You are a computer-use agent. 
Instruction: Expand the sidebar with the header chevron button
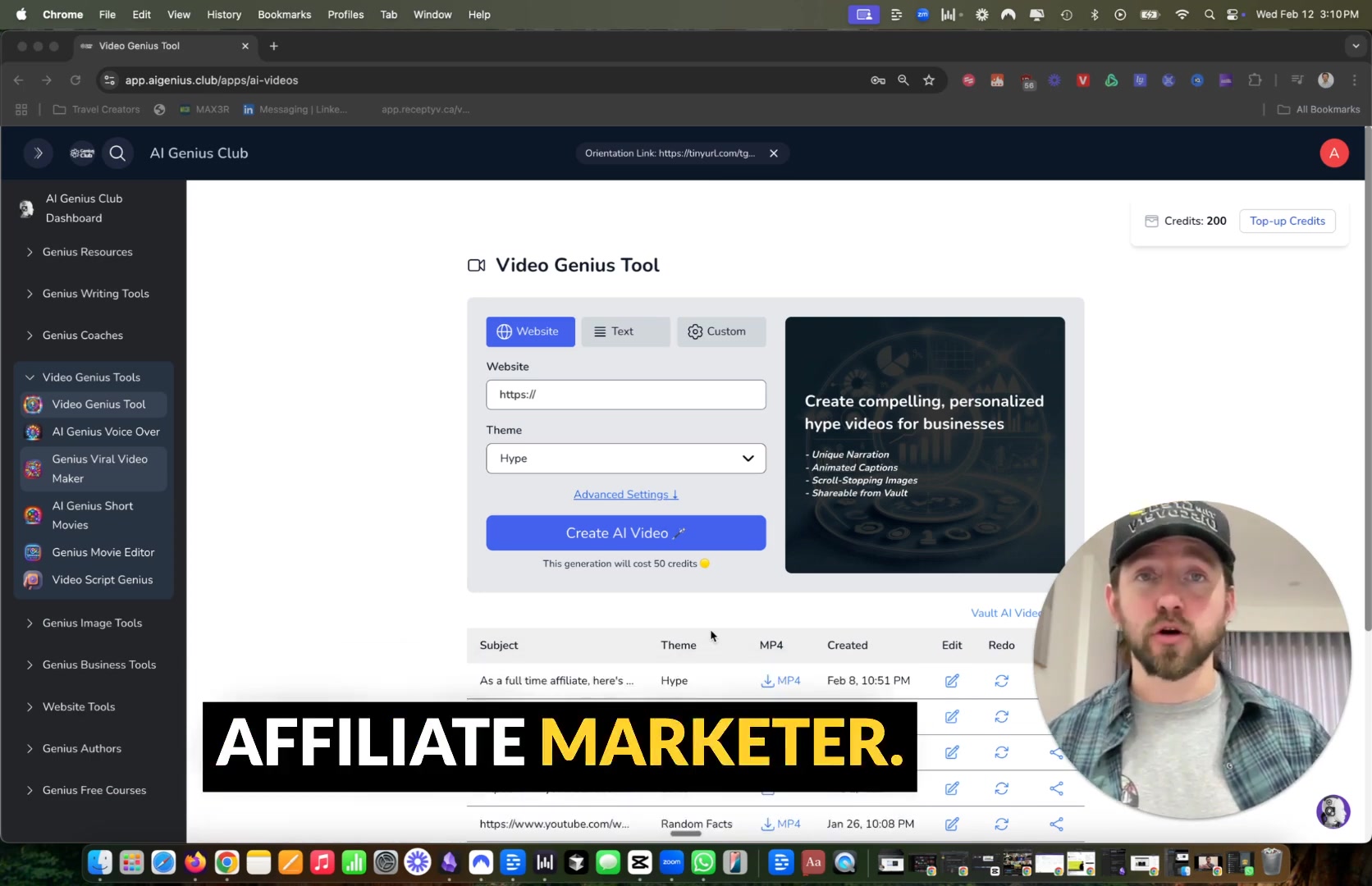38,153
